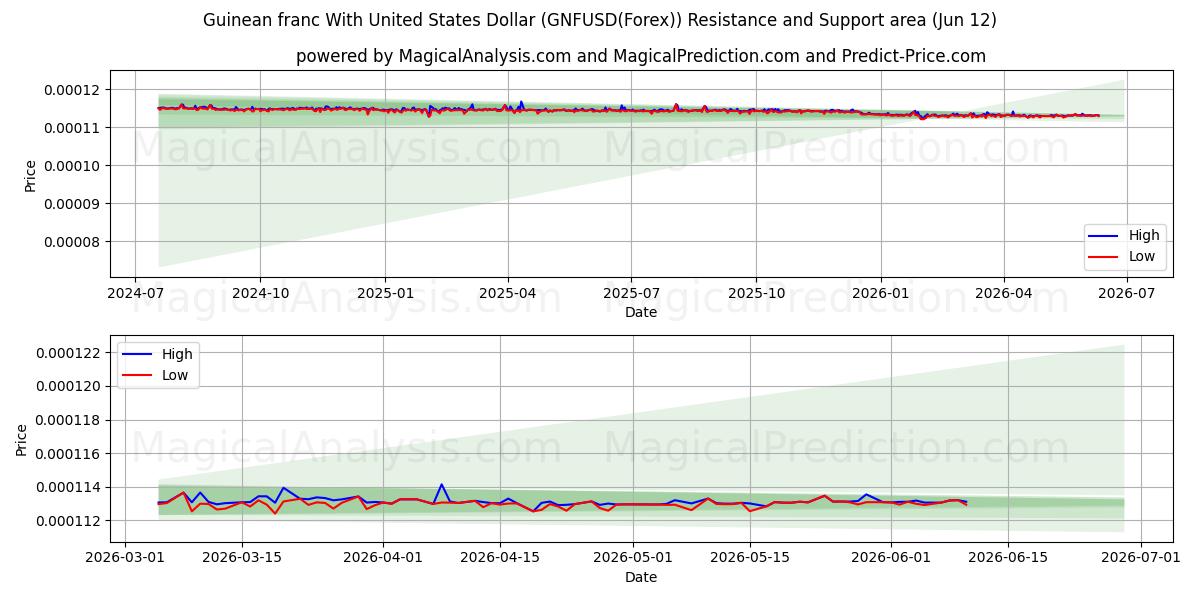This screenshot has width=1200, height=600.
Task: Click the 2026-07-01 tick label
Action: click(x=1141, y=558)
